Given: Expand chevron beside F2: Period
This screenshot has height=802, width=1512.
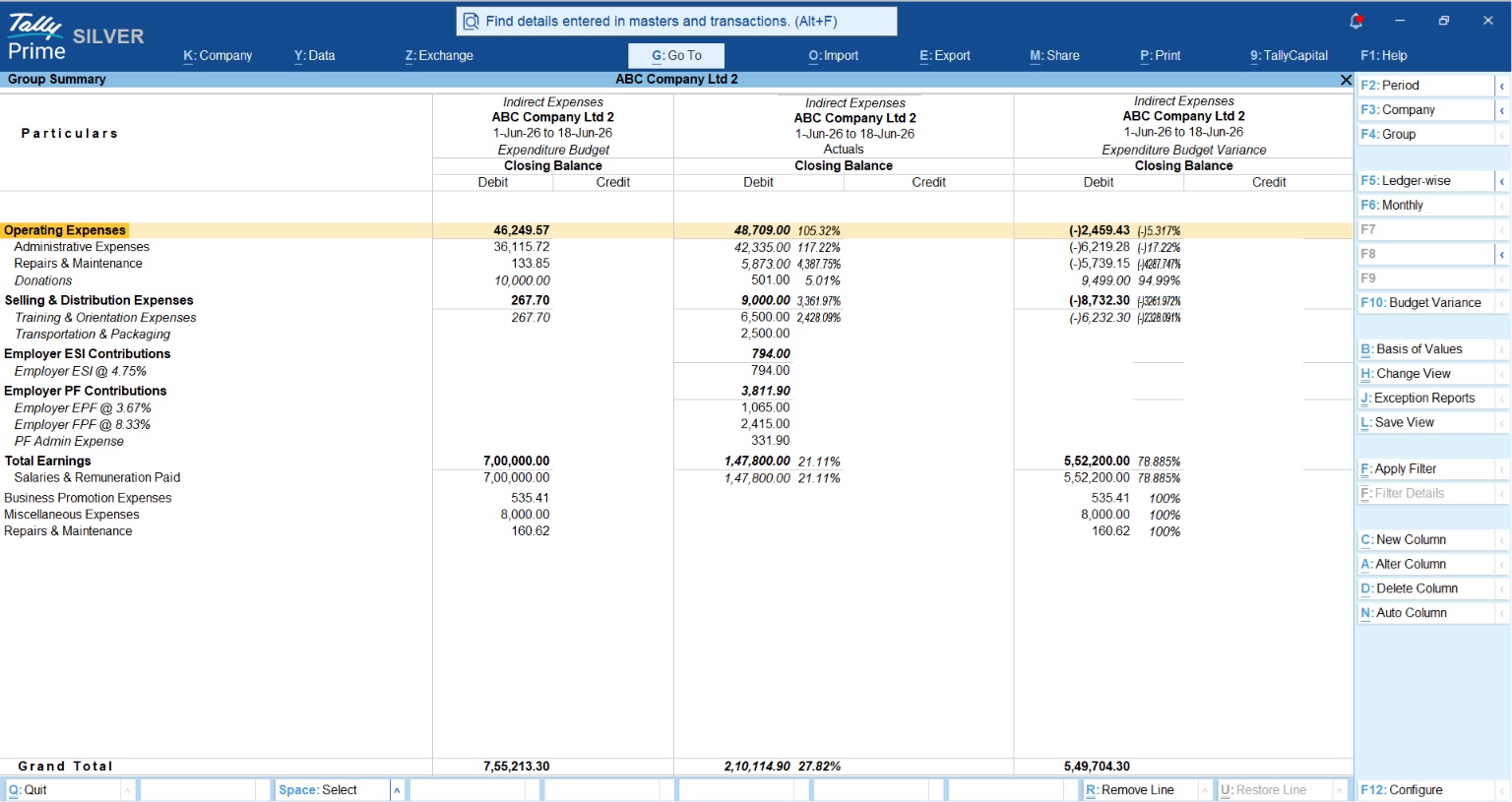Looking at the screenshot, I should pyautogui.click(x=1502, y=86).
